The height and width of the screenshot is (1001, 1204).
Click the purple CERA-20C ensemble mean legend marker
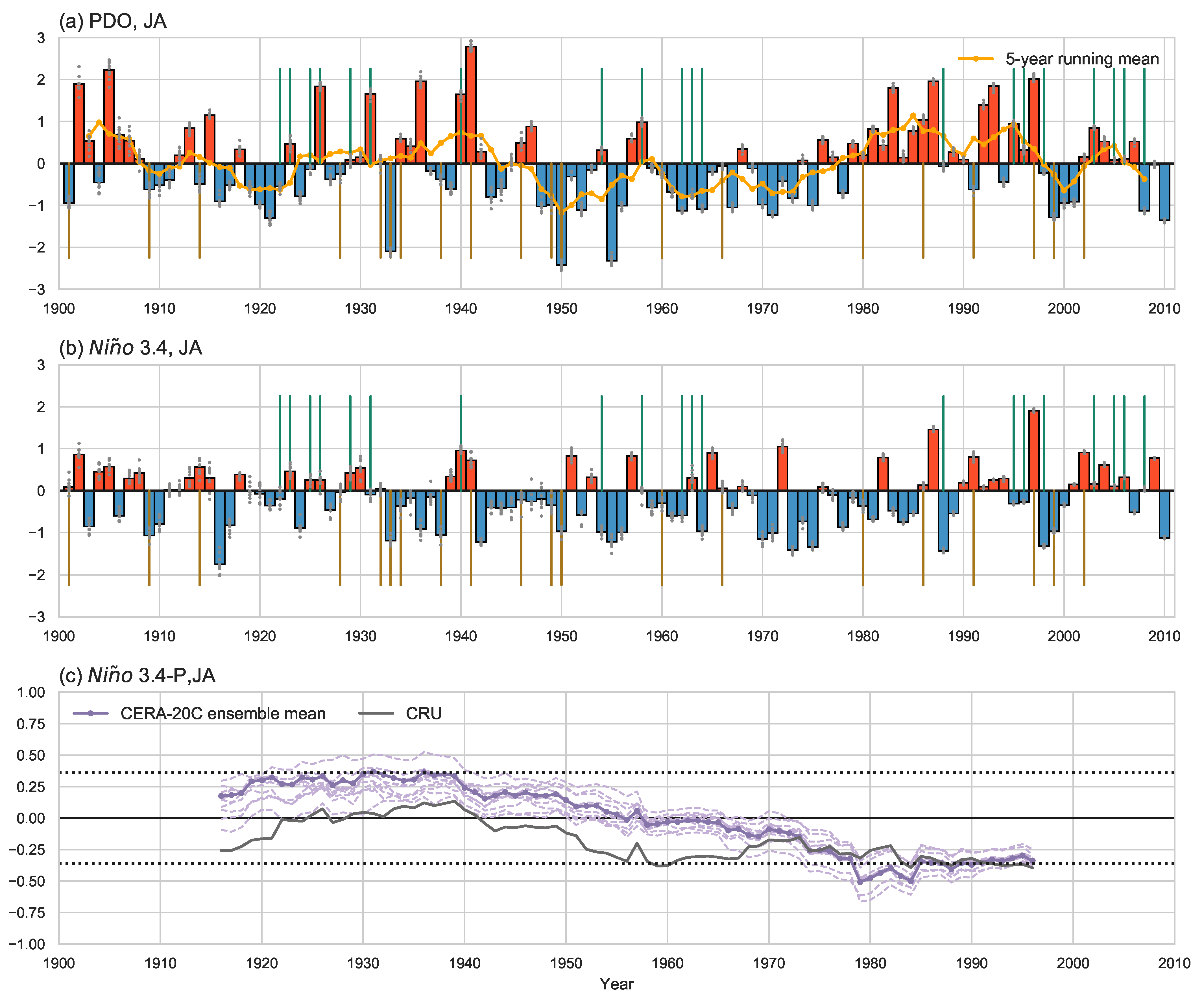[91, 713]
